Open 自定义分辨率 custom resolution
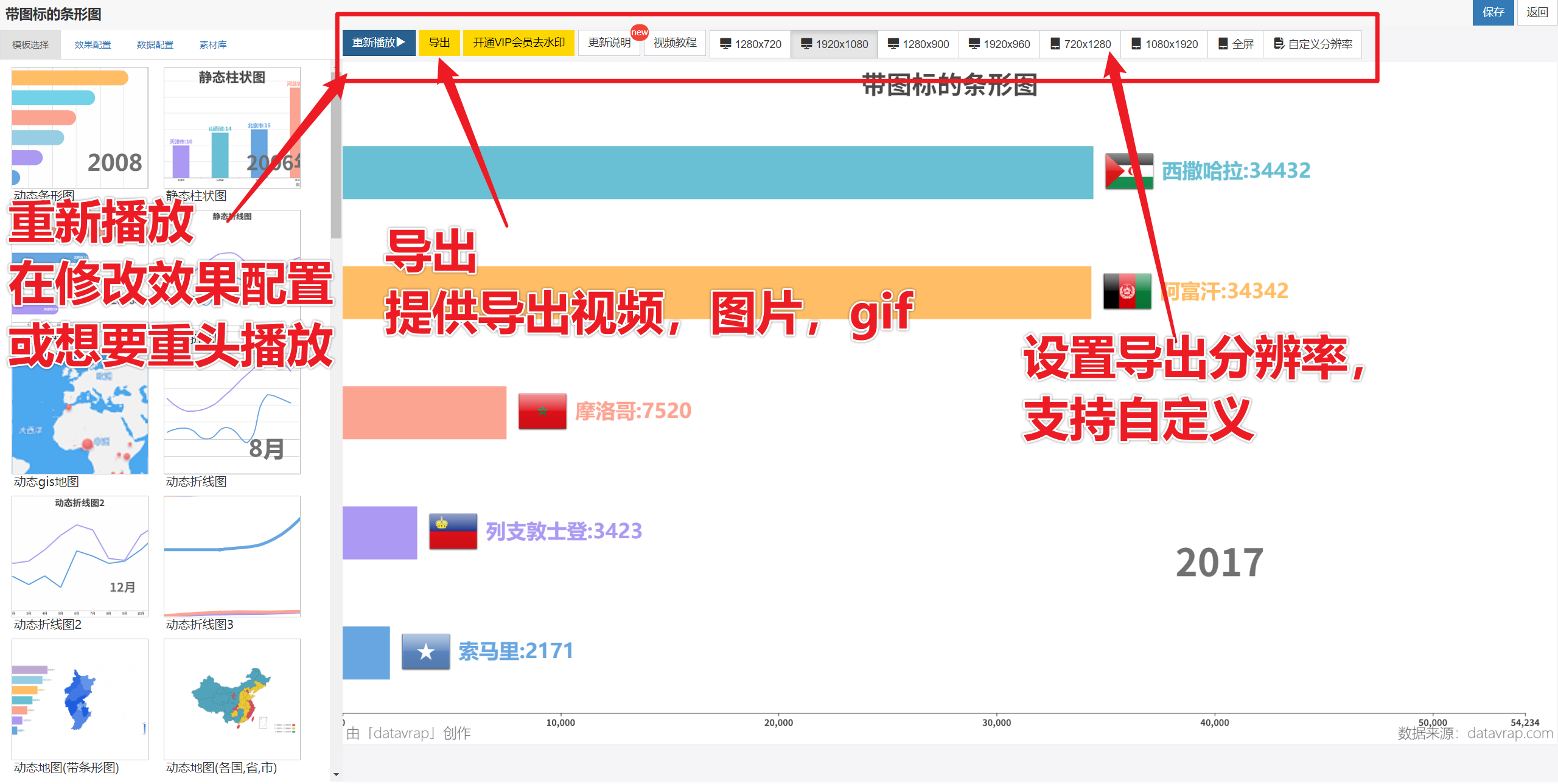 (x=1313, y=44)
